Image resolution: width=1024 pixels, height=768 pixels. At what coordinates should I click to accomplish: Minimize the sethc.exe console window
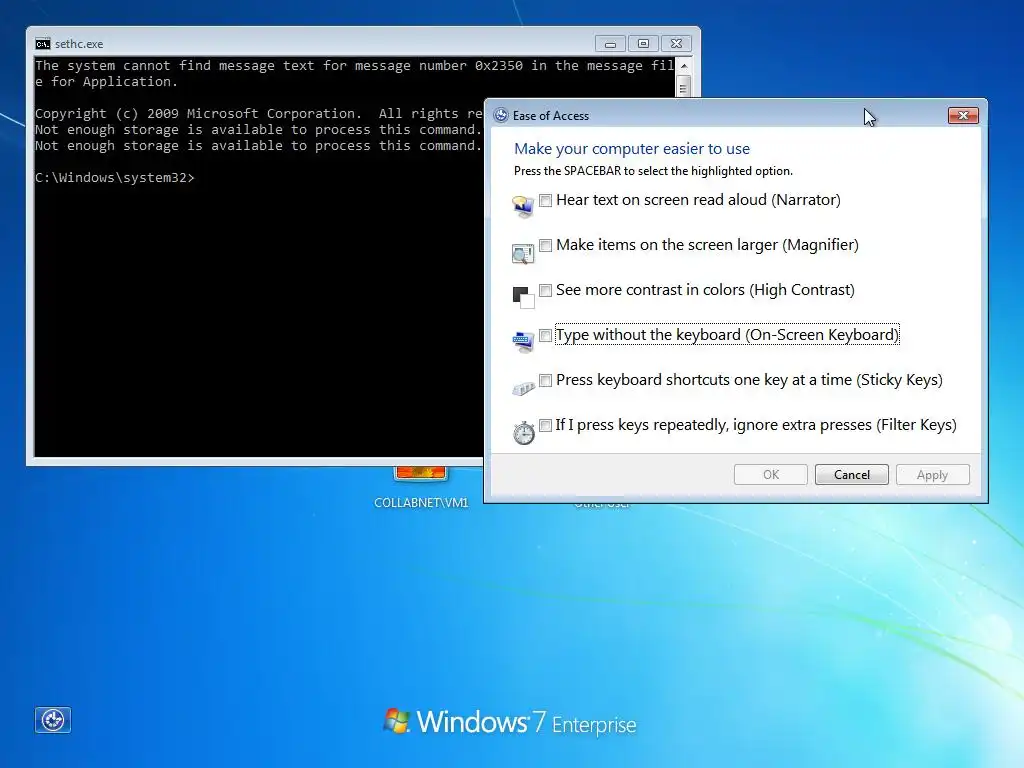click(x=611, y=44)
